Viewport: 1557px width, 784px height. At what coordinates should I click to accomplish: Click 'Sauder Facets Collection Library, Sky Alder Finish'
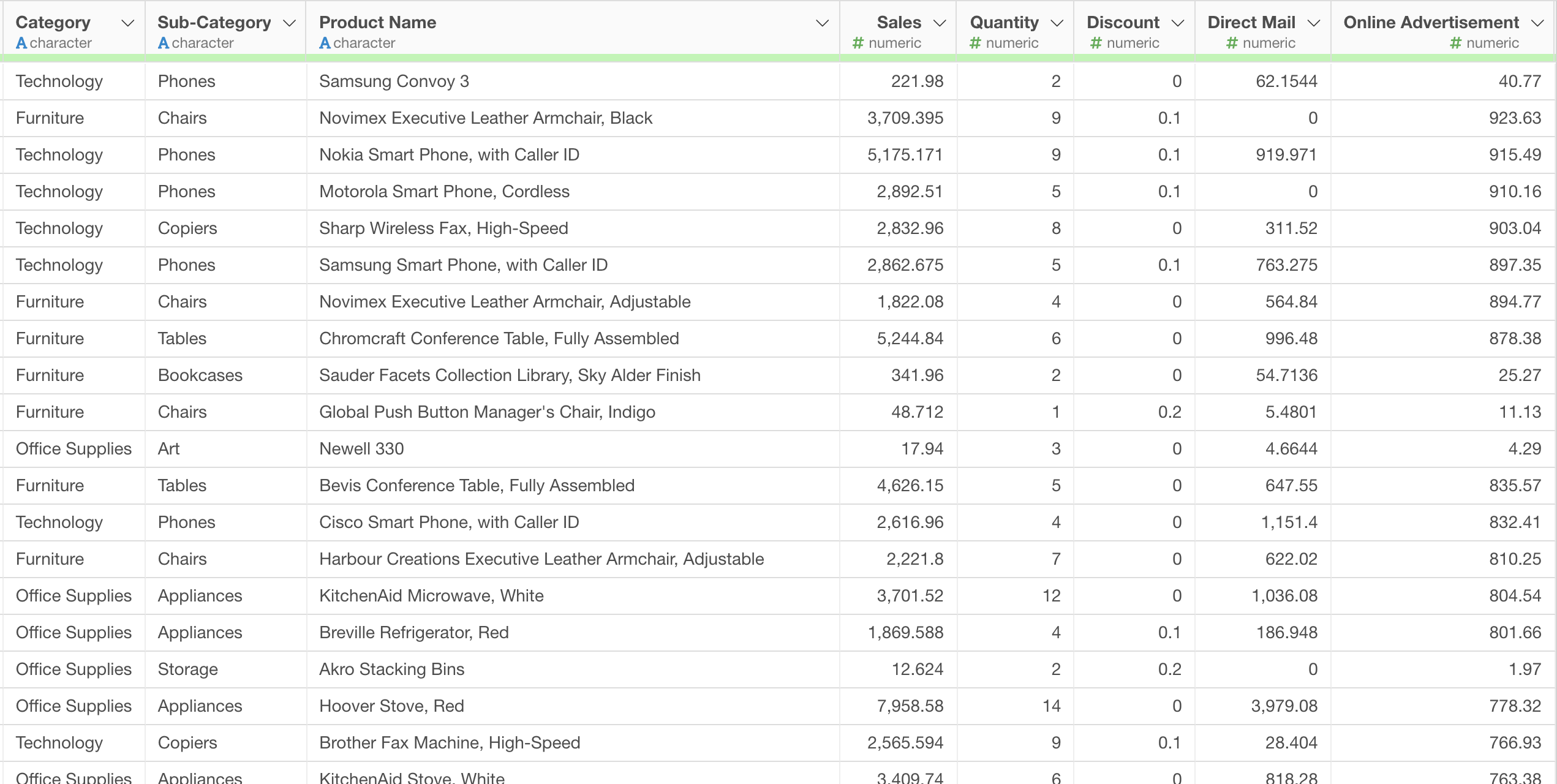510,375
